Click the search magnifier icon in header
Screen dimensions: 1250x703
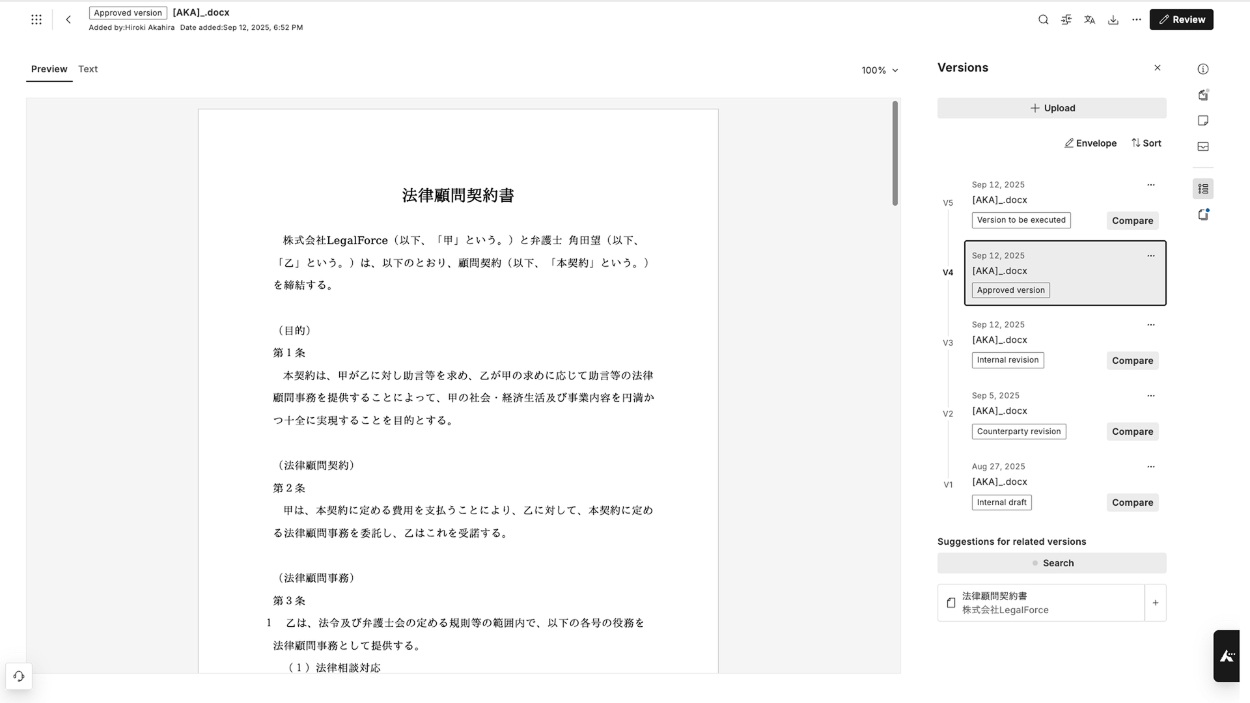1043,19
